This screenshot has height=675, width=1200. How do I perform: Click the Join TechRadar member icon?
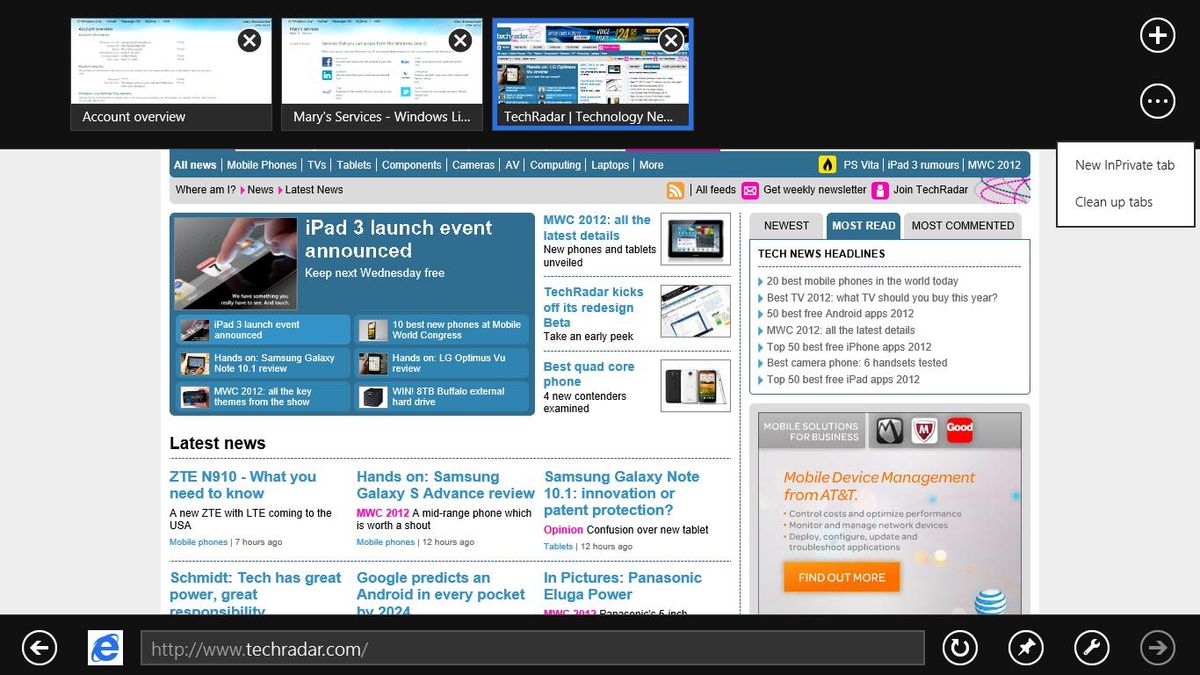tap(880, 189)
